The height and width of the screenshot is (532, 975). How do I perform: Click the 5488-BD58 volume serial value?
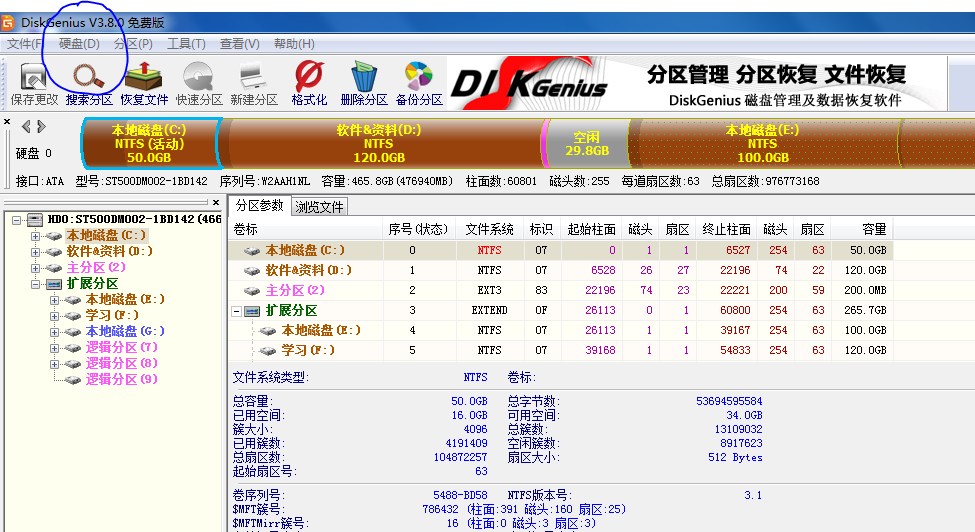click(x=460, y=495)
